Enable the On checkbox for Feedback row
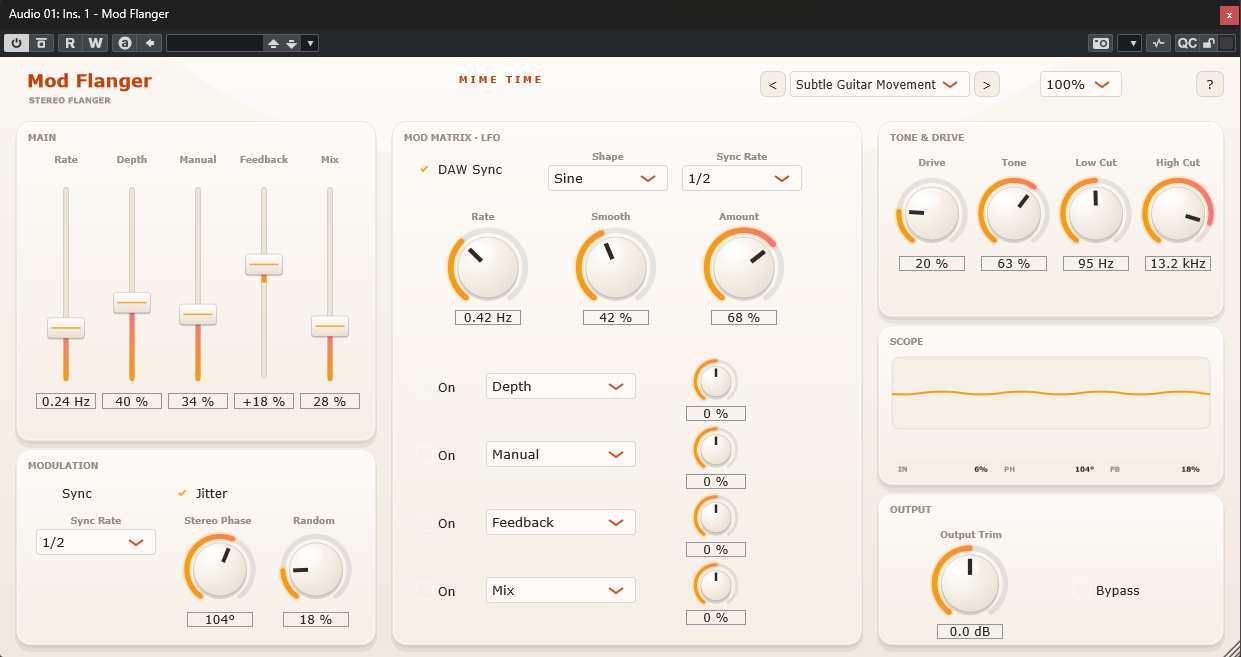This screenshot has width=1241, height=657. pos(424,523)
